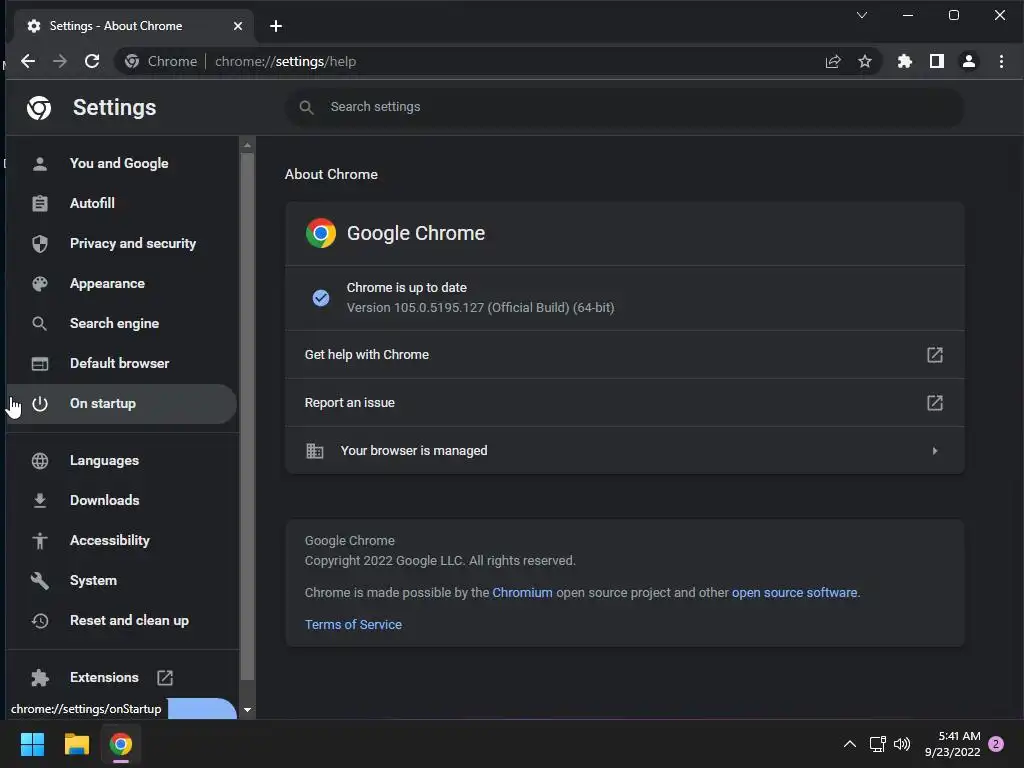Screen dimensions: 1024x768
Task: Click the building icon beside browser is managed
Action: coord(315,451)
